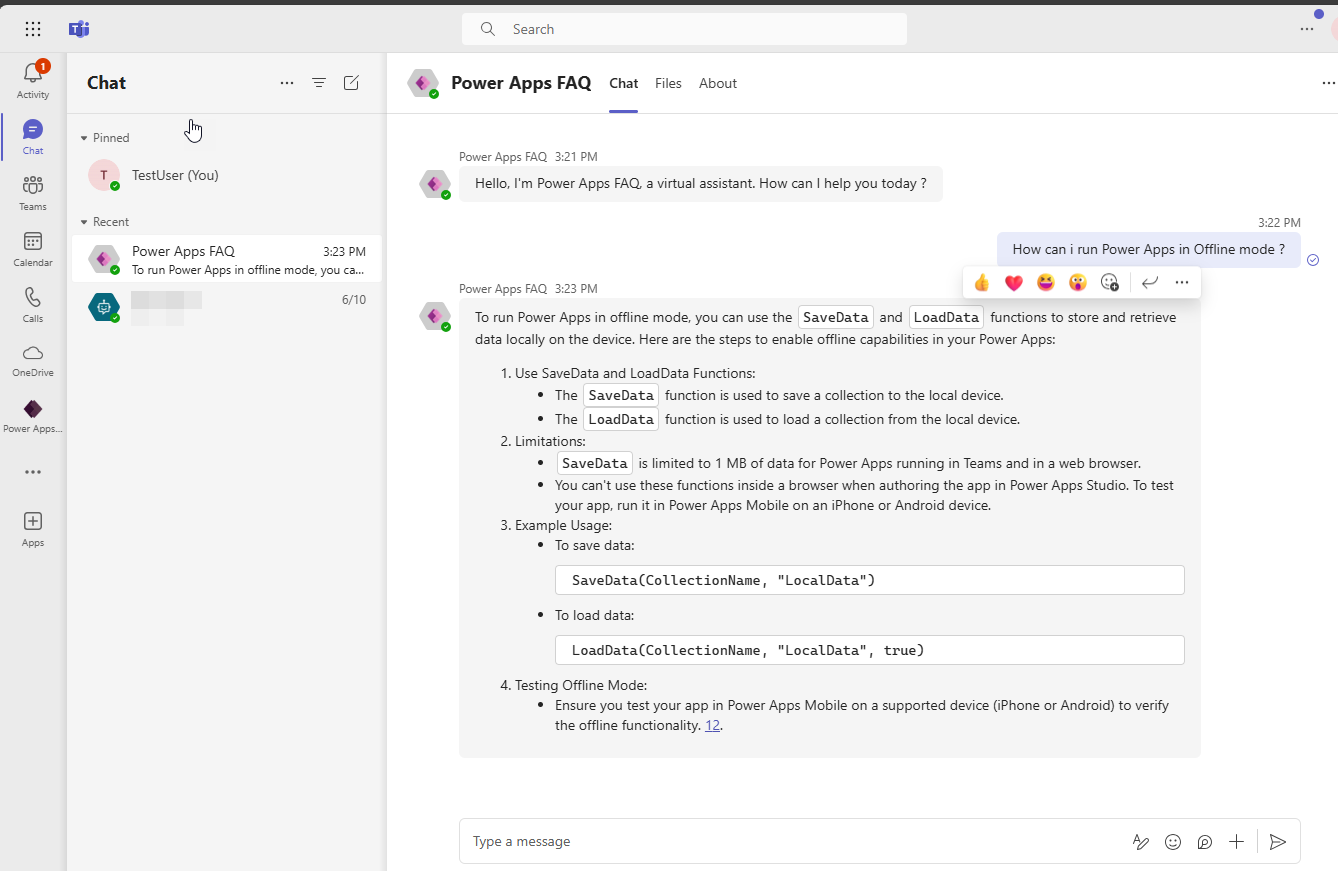Open the About tab

(x=717, y=83)
